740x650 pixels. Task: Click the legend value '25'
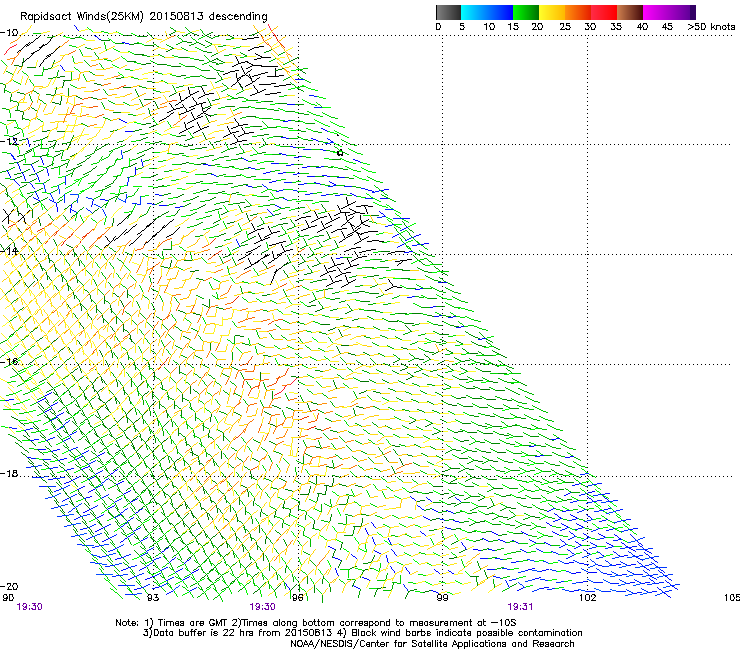[565, 26]
